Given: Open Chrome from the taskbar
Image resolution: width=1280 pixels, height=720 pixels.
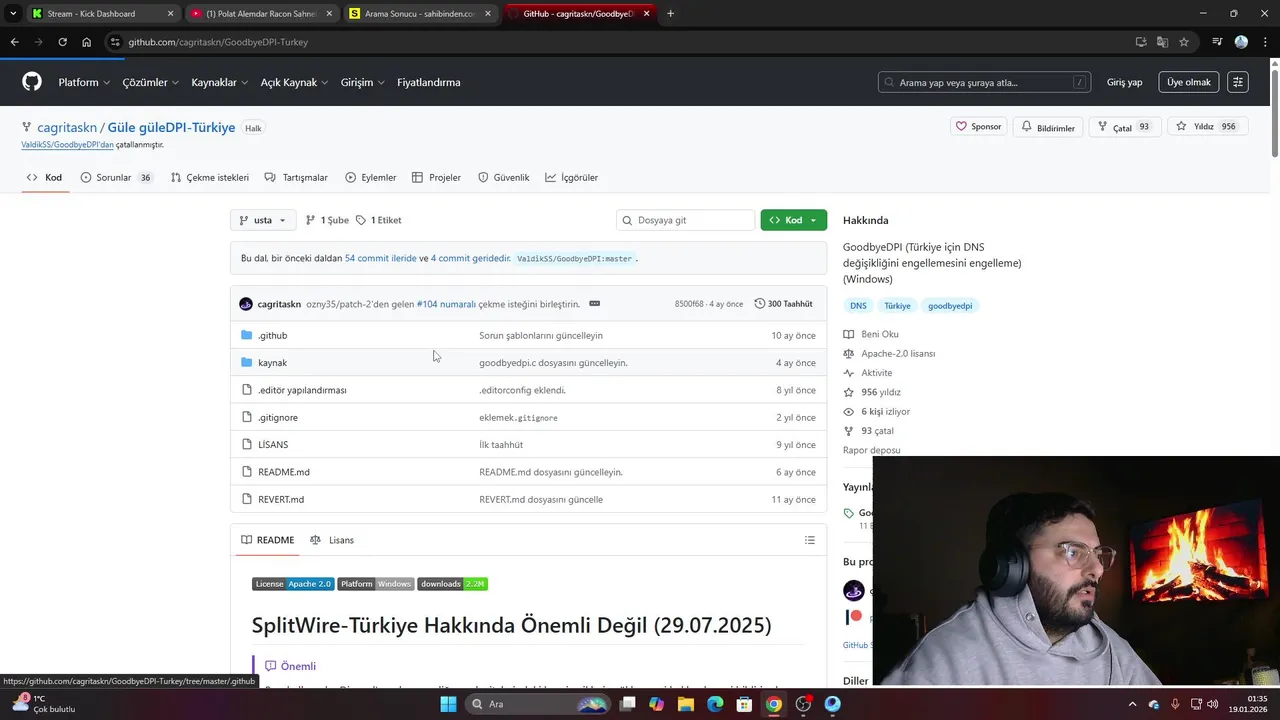Looking at the screenshot, I should pyautogui.click(x=774, y=704).
